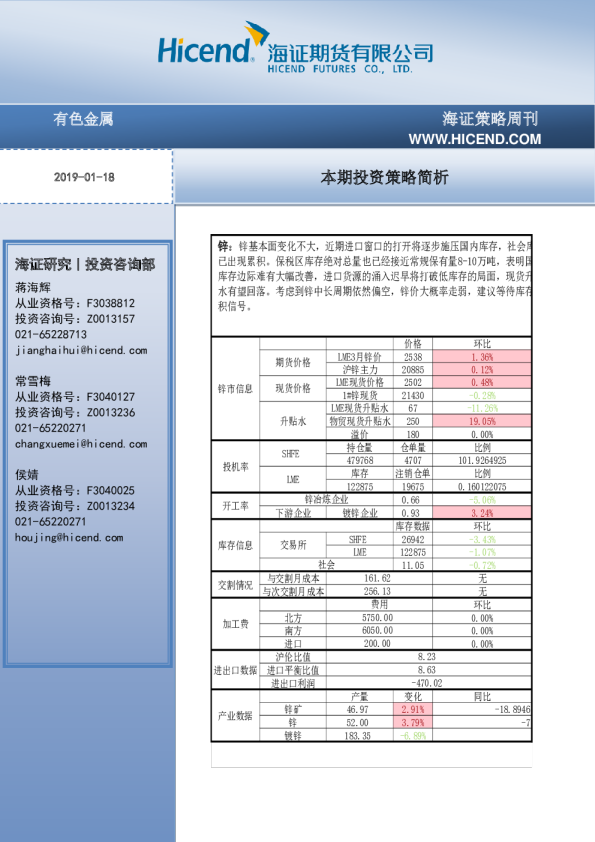Click the warrant volume 4707
595x842 pixels.
tap(413, 461)
